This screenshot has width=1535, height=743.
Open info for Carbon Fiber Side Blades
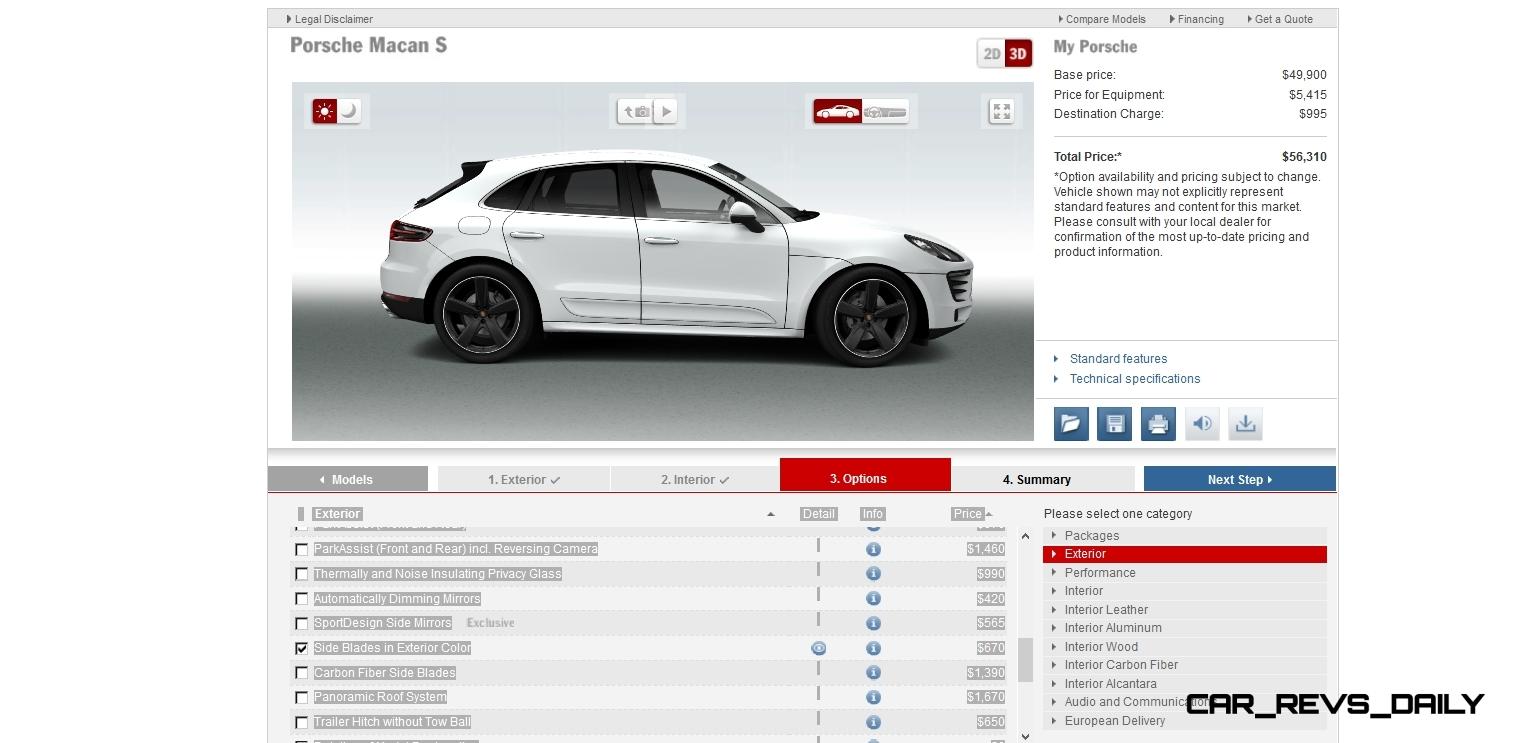click(x=873, y=672)
